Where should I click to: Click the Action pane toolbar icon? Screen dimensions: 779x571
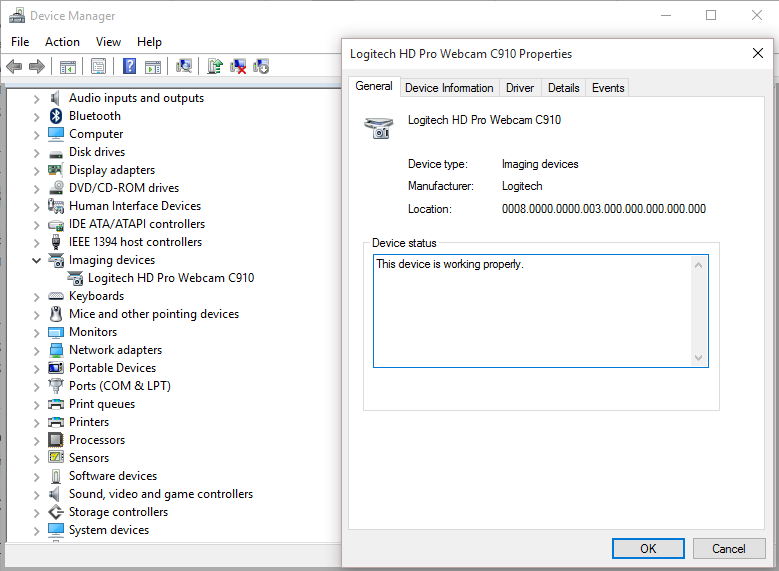(153, 67)
